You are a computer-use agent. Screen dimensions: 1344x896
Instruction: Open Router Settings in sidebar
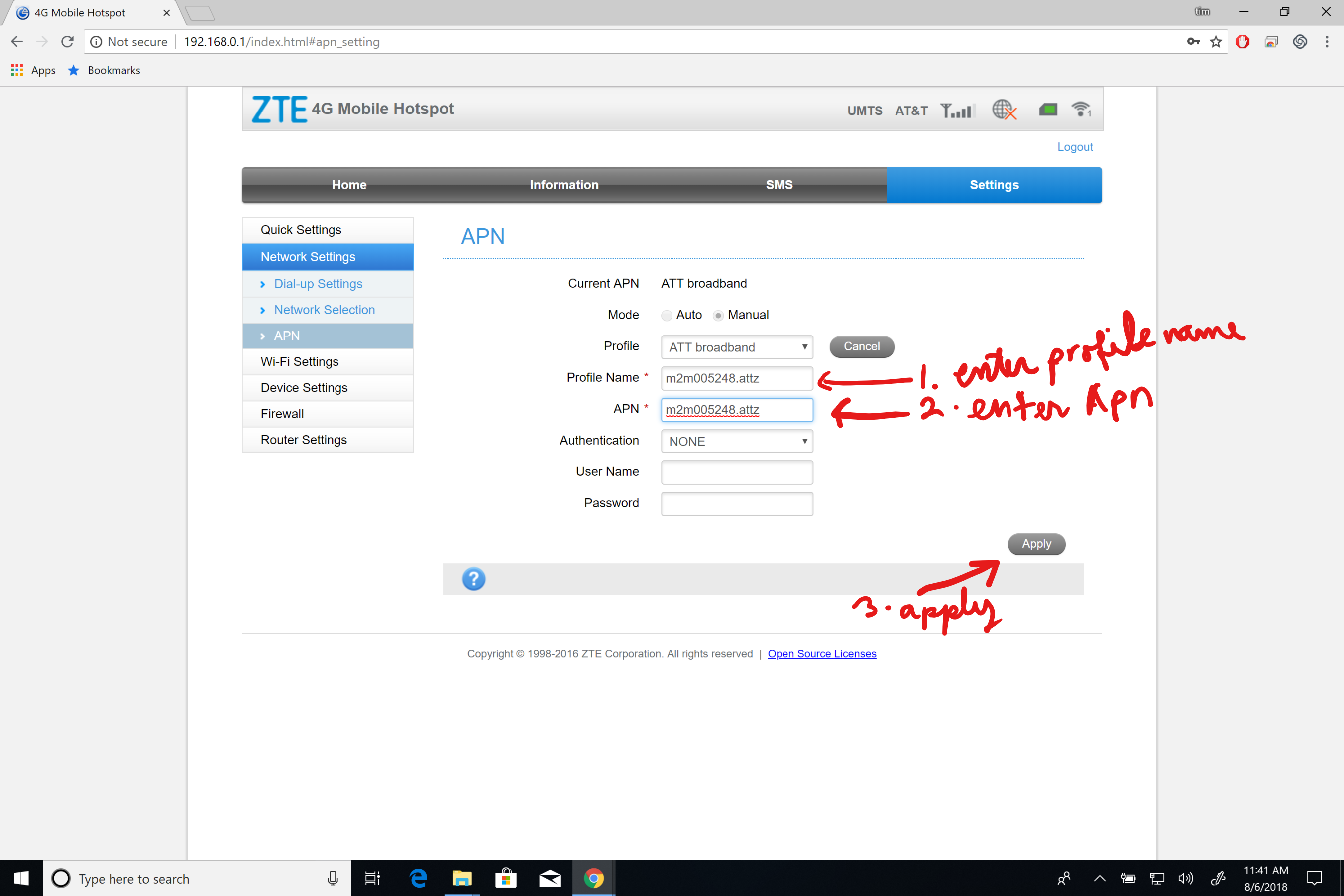[x=328, y=440]
